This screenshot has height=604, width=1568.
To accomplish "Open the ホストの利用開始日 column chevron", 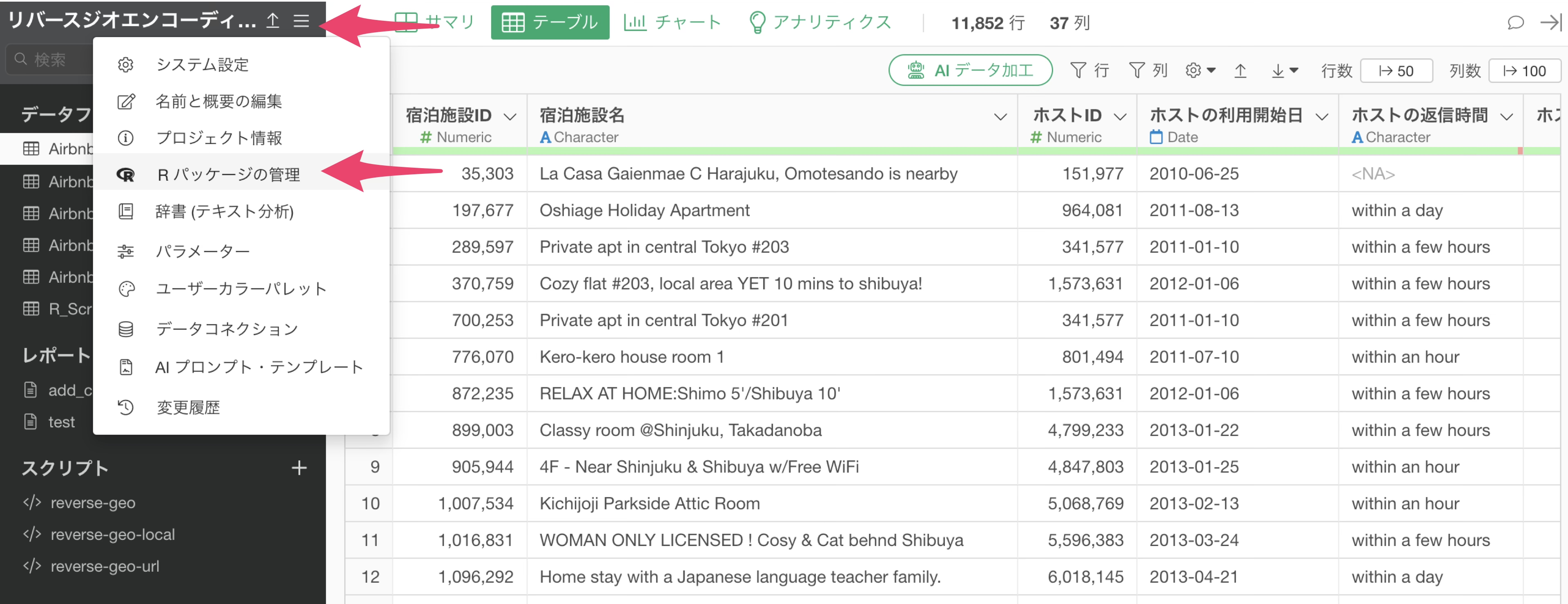I will 1321,117.
